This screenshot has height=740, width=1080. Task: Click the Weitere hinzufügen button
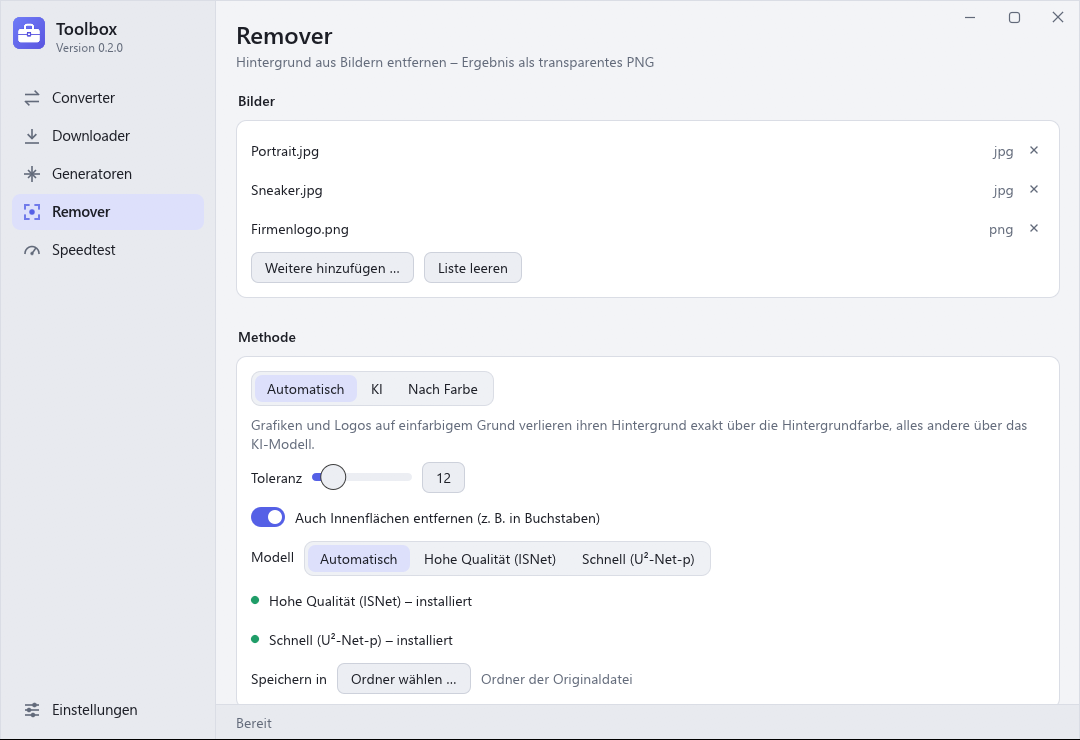click(x=332, y=268)
